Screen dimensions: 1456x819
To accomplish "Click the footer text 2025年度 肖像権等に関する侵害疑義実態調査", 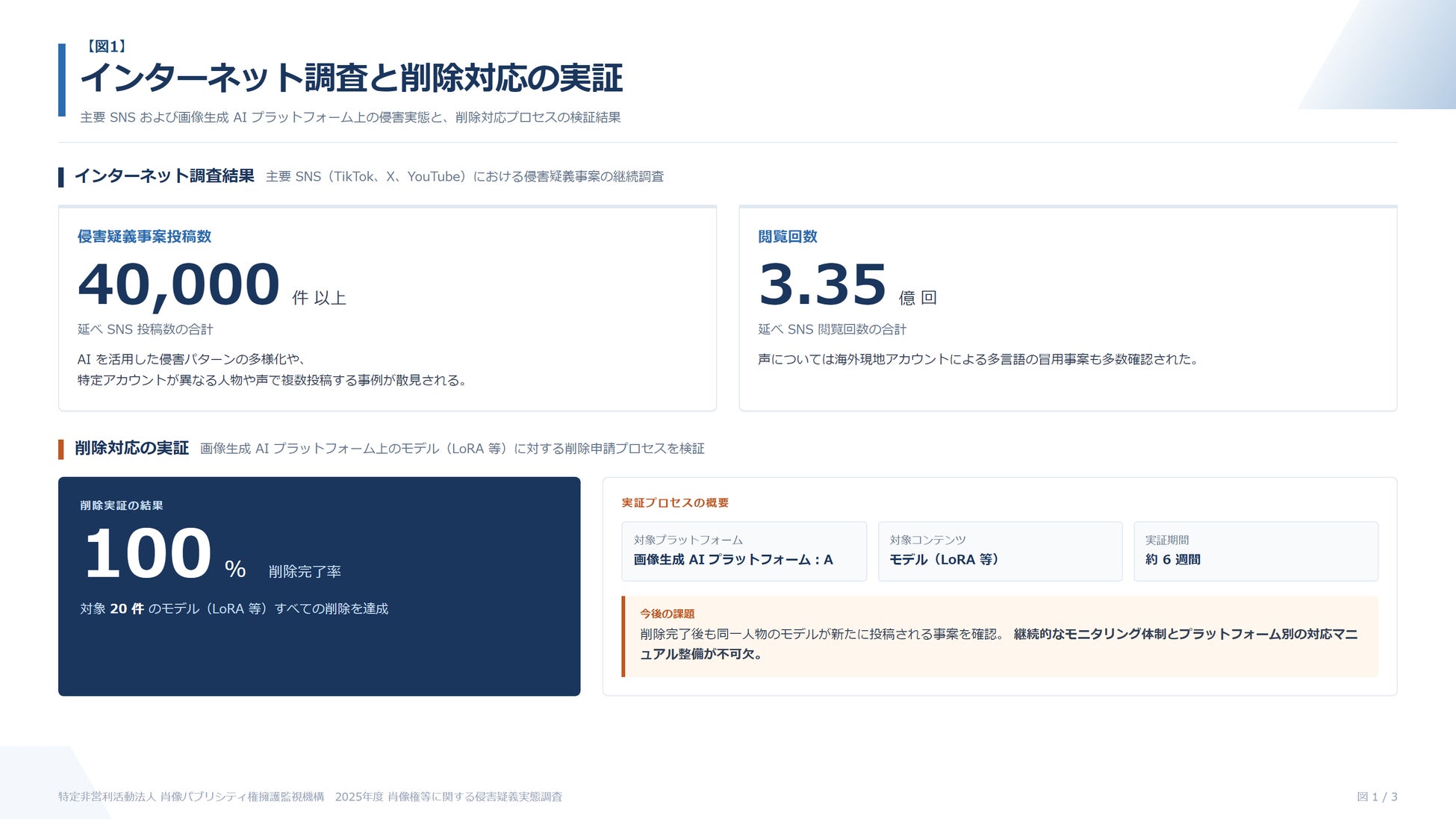I will click(448, 797).
